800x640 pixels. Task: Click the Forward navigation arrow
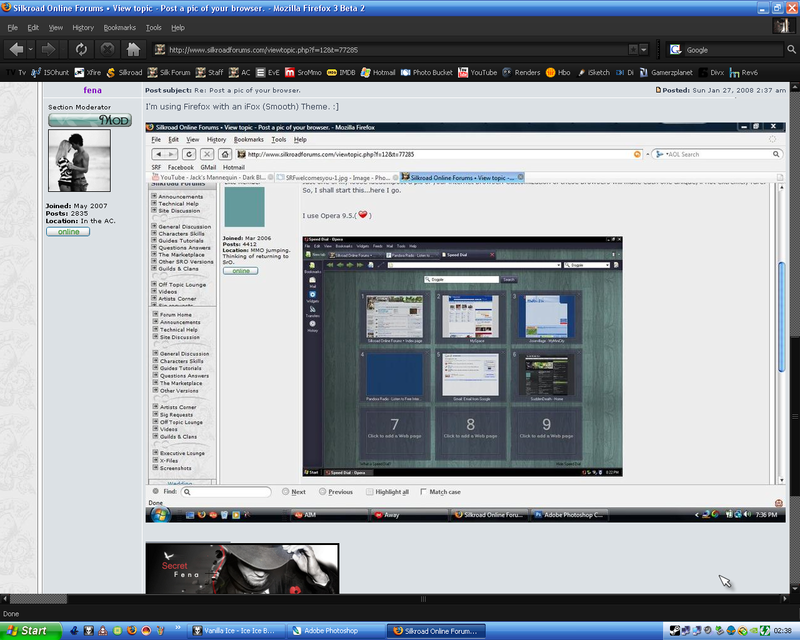(x=46, y=49)
